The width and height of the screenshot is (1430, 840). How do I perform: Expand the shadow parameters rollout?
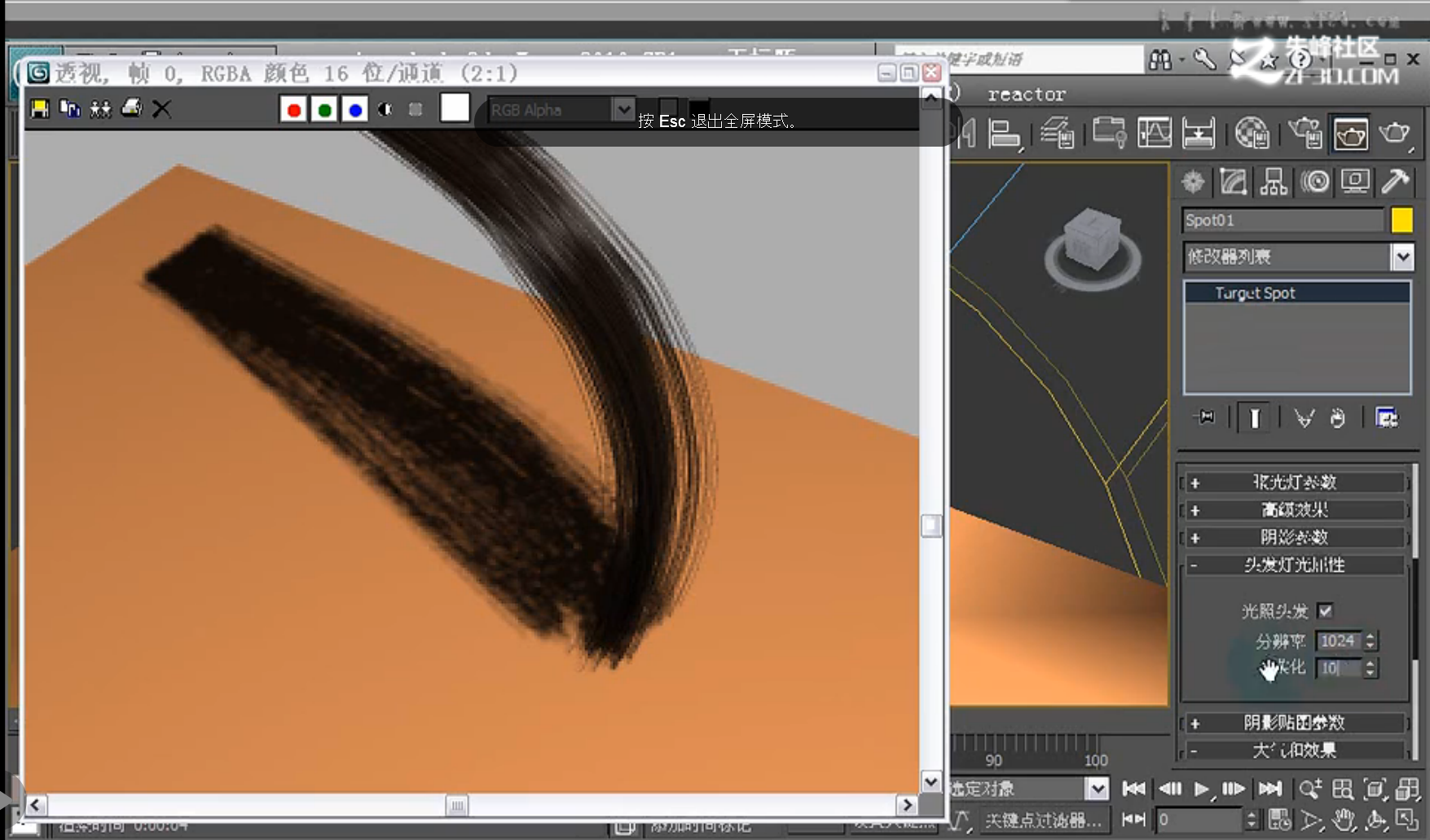(1294, 538)
